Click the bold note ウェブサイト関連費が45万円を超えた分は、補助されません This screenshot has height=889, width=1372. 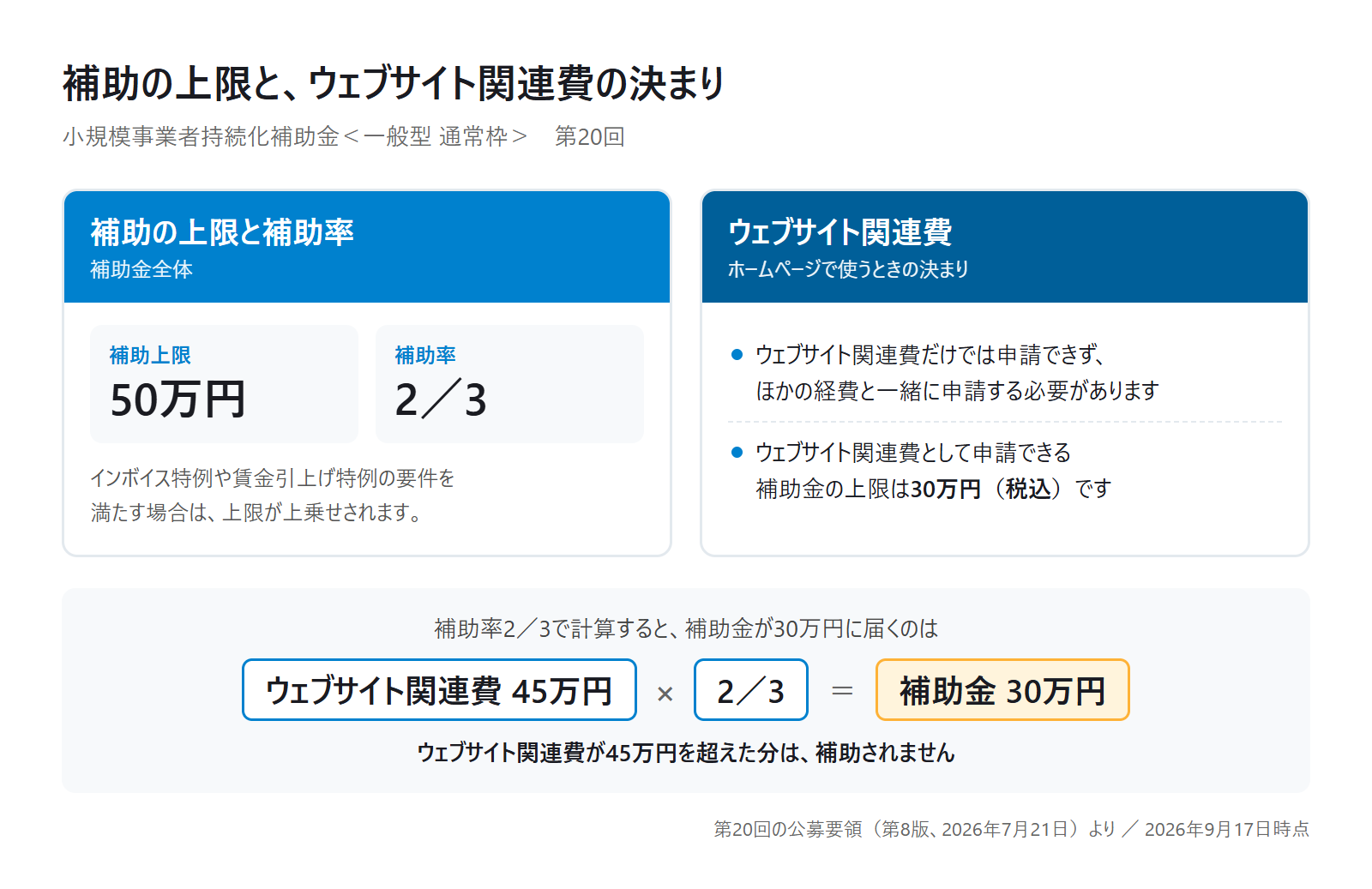(686, 753)
